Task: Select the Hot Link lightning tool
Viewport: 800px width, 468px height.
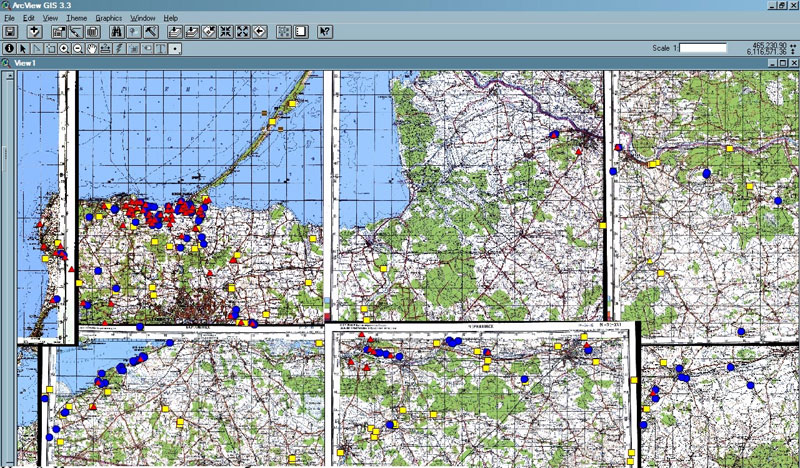Action: click(x=118, y=47)
